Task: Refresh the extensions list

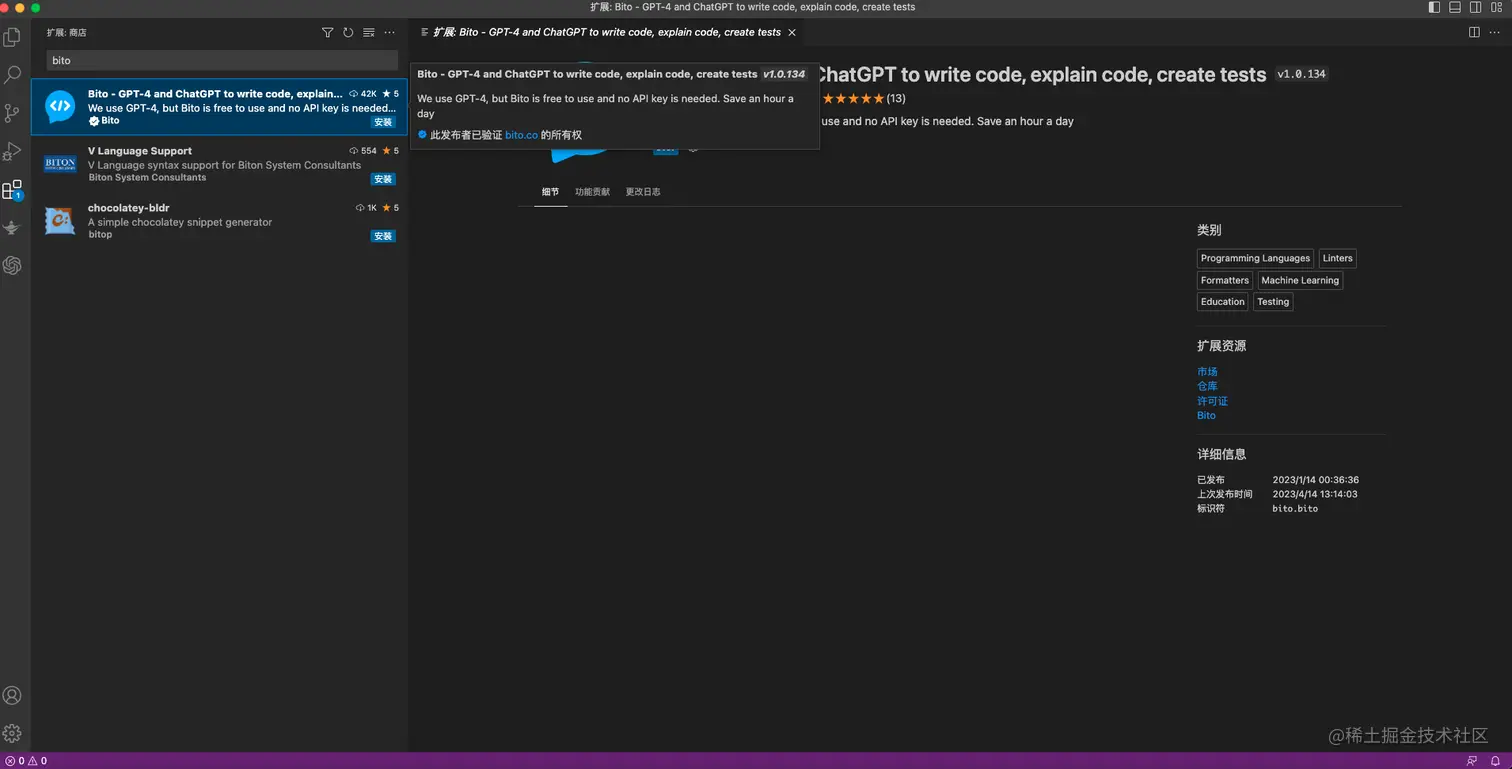Action: (348, 32)
